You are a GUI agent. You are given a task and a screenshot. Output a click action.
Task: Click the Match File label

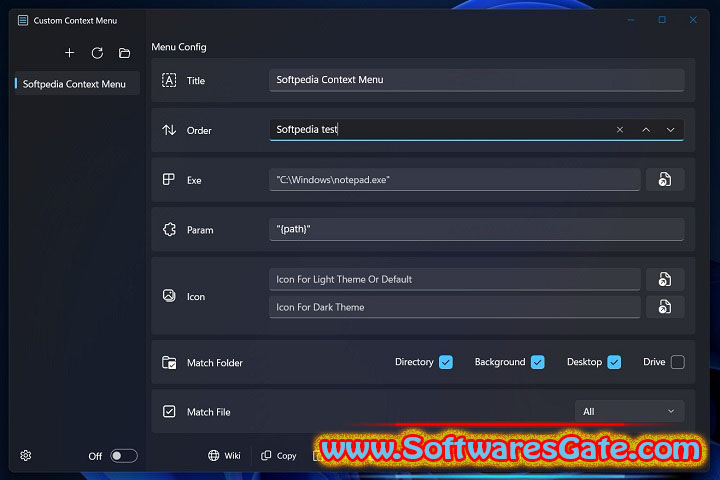point(208,412)
